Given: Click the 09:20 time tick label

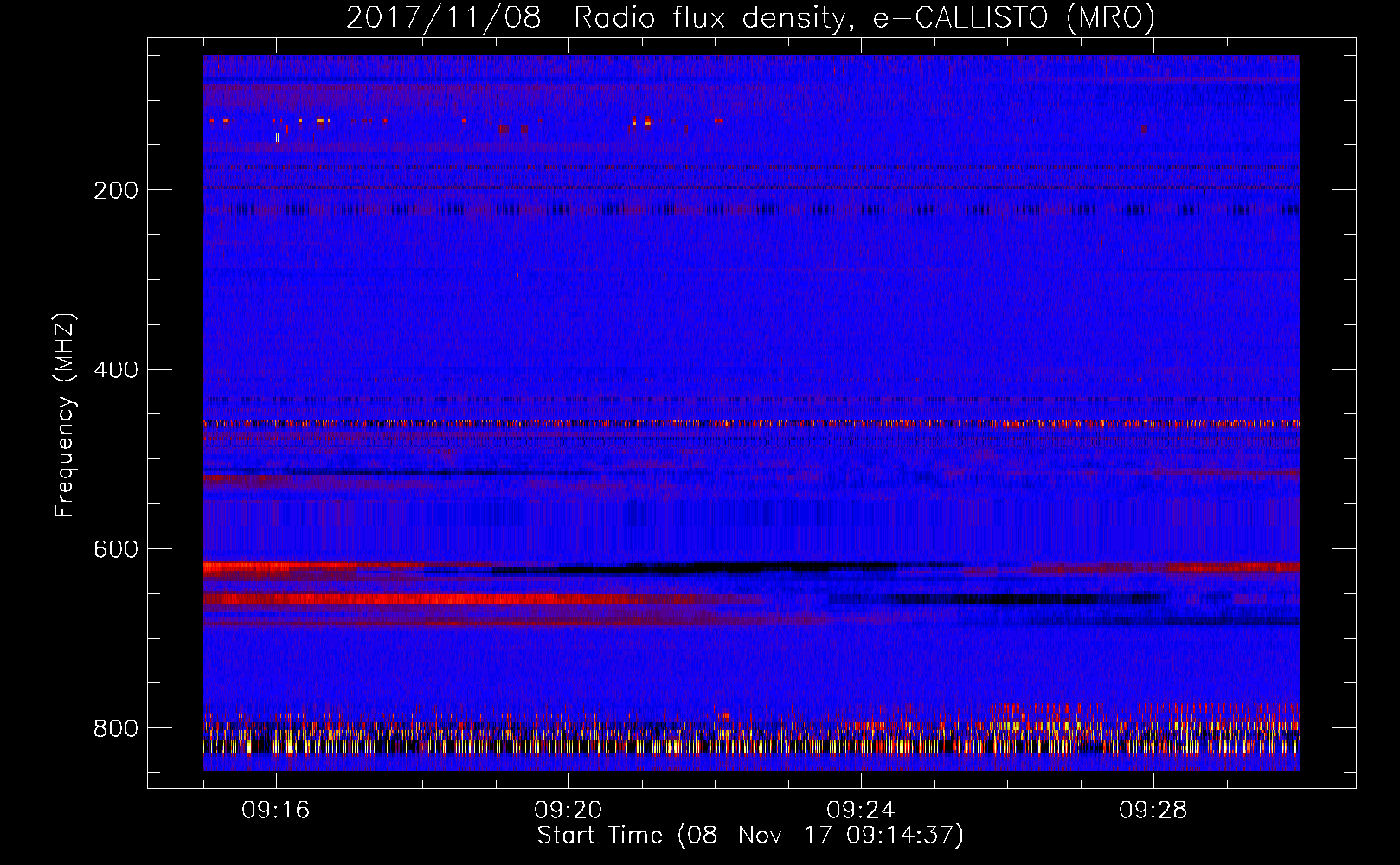Looking at the screenshot, I should tap(568, 811).
